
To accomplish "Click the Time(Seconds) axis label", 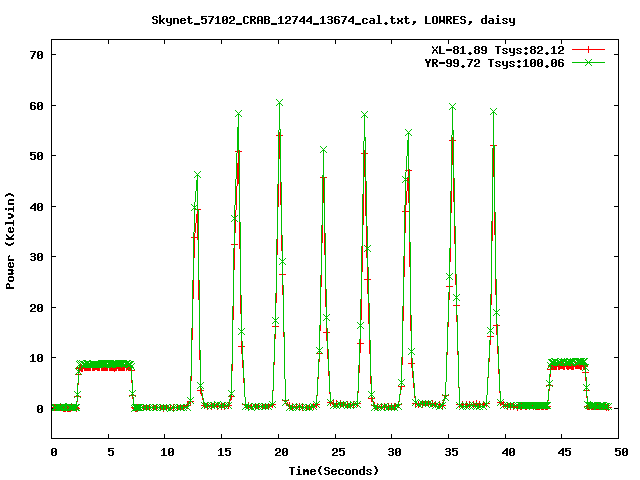I will click(334, 471).
